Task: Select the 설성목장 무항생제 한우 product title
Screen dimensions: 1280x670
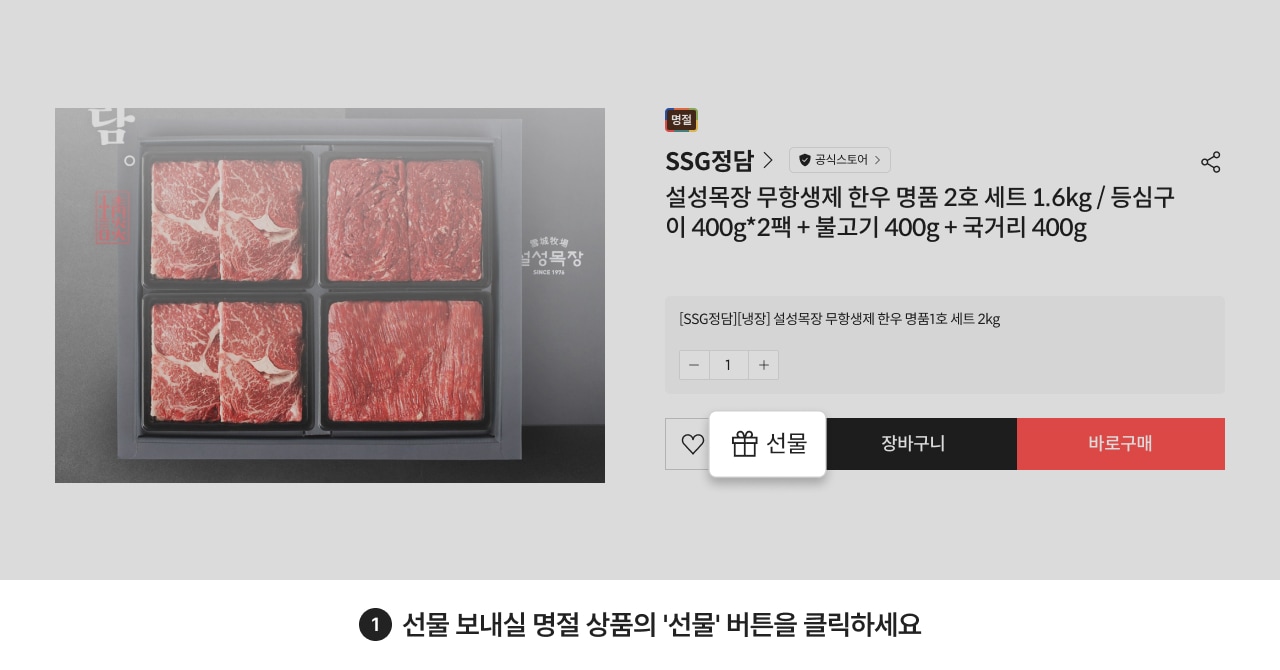Action: 920,212
